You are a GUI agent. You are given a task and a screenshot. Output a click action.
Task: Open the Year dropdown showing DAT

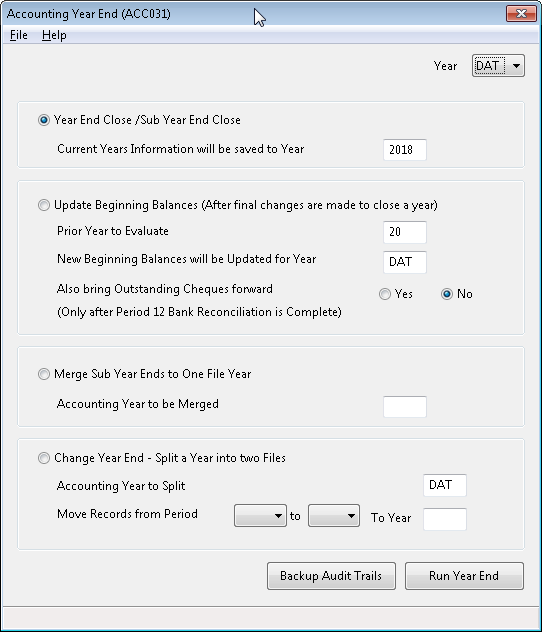tap(498, 66)
